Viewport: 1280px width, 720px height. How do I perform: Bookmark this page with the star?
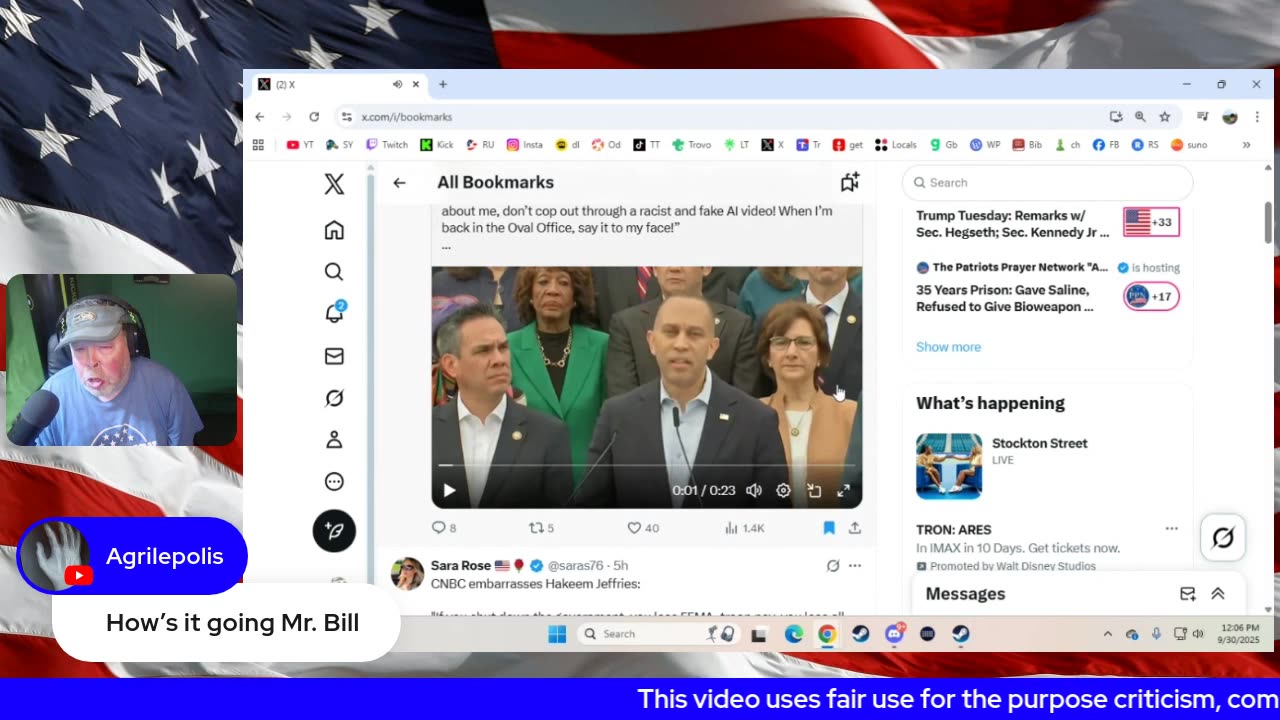[x=1165, y=117]
